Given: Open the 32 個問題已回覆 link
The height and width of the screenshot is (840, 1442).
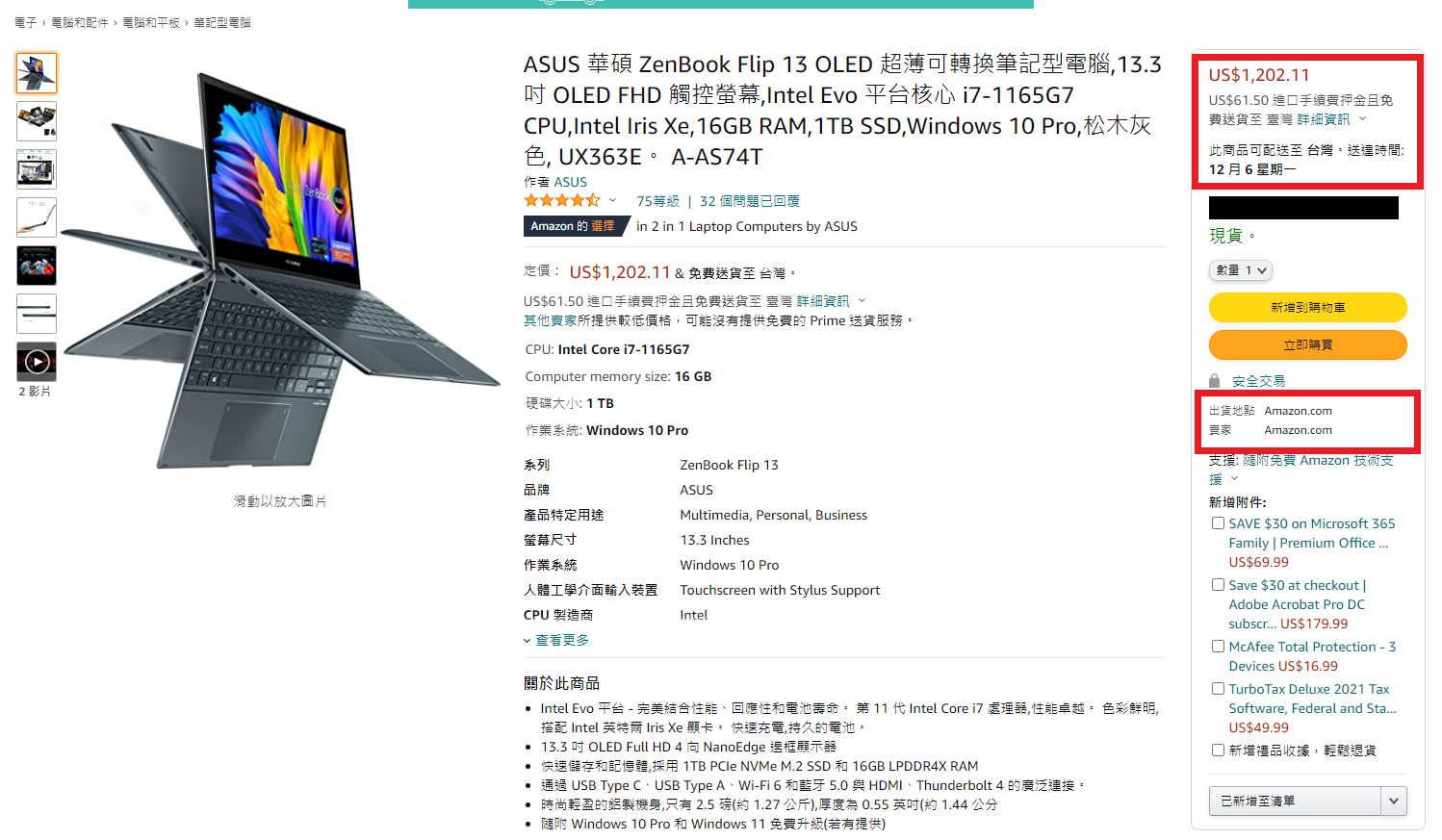Looking at the screenshot, I should pyautogui.click(x=750, y=201).
